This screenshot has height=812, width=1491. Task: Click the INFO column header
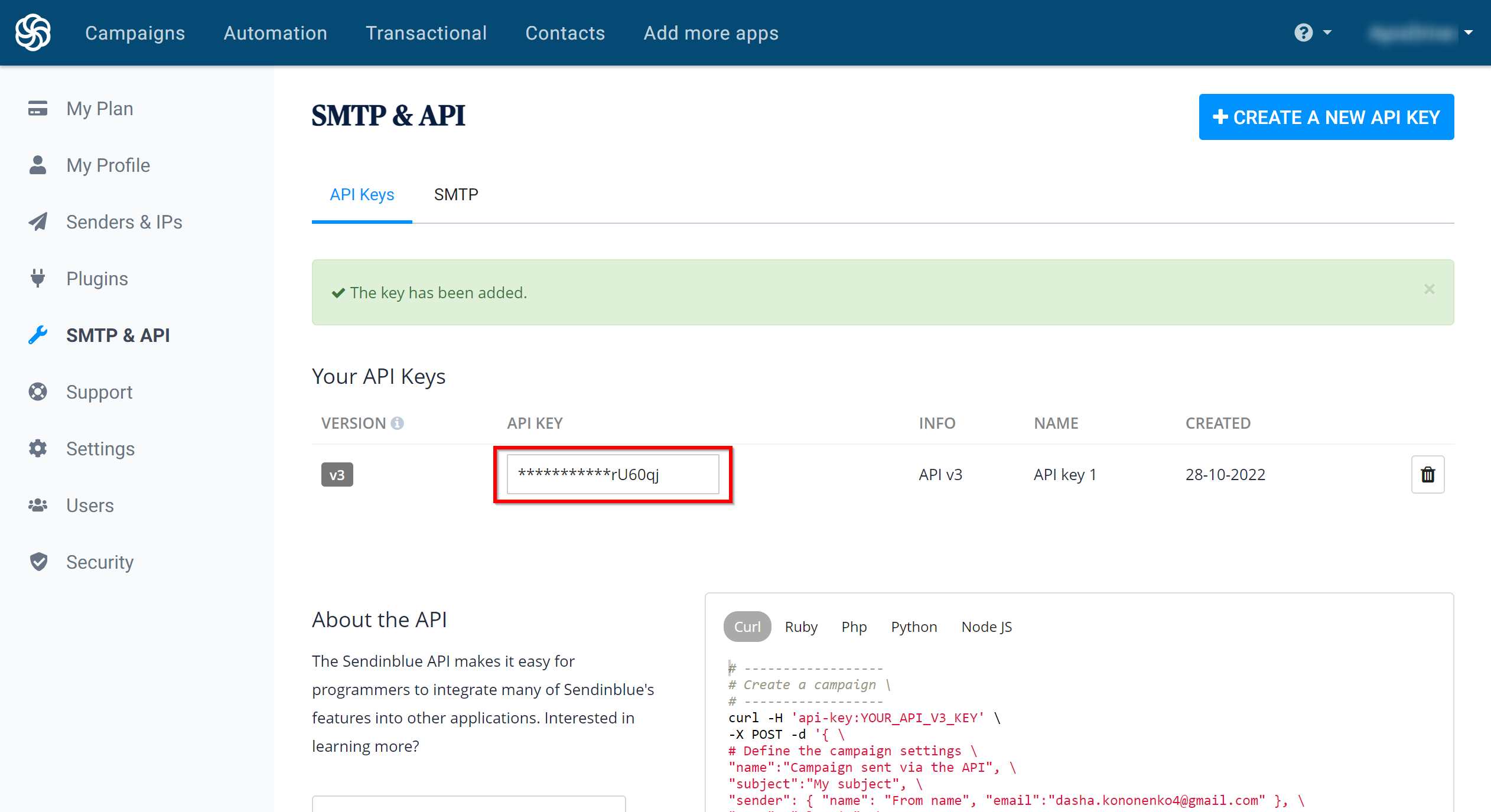pyautogui.click(x=937, y=423)
